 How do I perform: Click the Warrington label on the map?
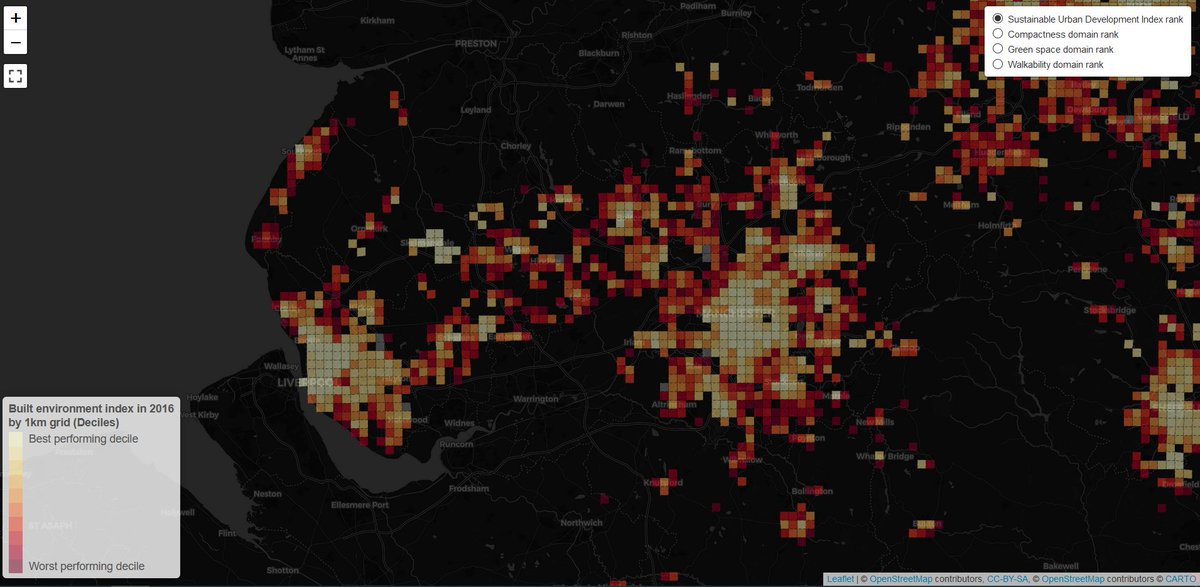tap(536, 399)
